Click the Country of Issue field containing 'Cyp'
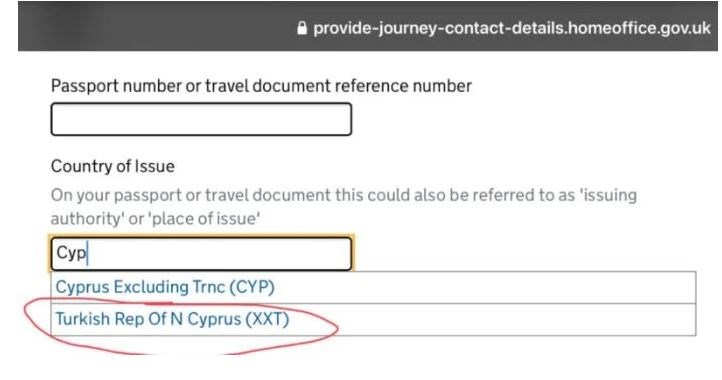The height and width of the screenshot is (380, 722). tap(201, 253)
